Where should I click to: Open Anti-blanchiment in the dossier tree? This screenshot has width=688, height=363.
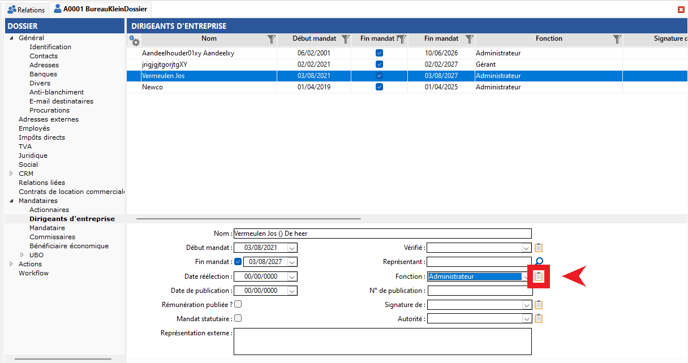tap(57, 92)
